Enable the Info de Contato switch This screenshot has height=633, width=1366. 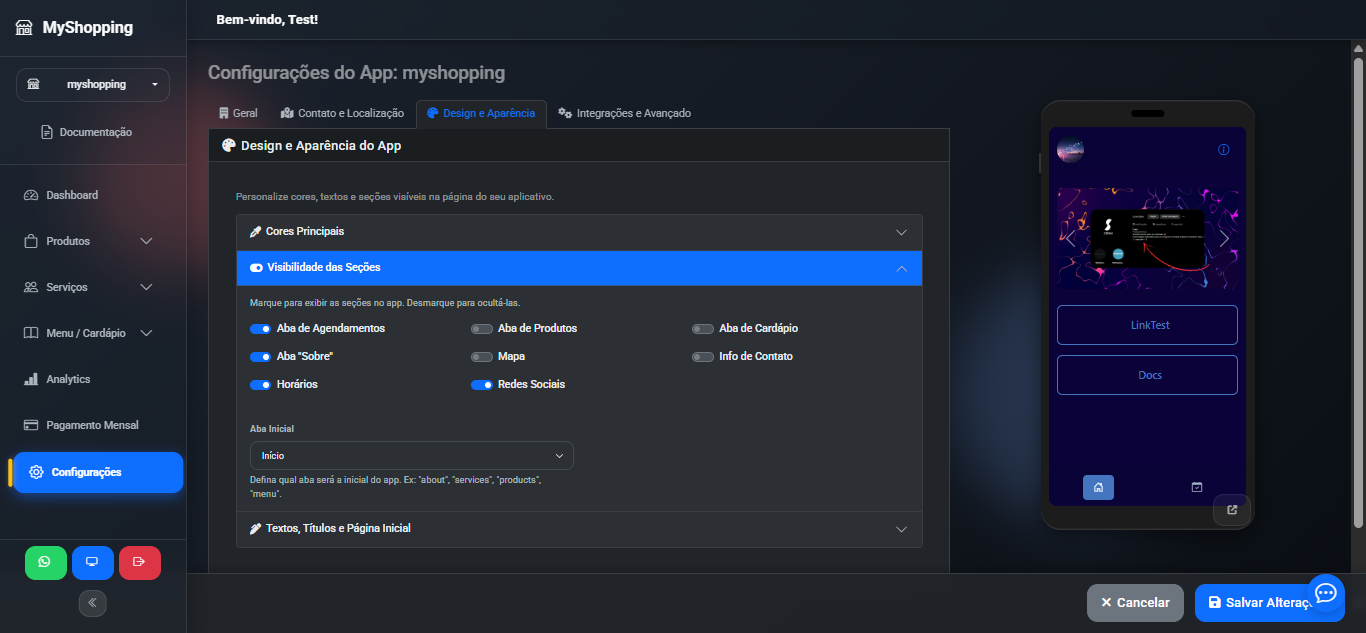tap(702, 356)
